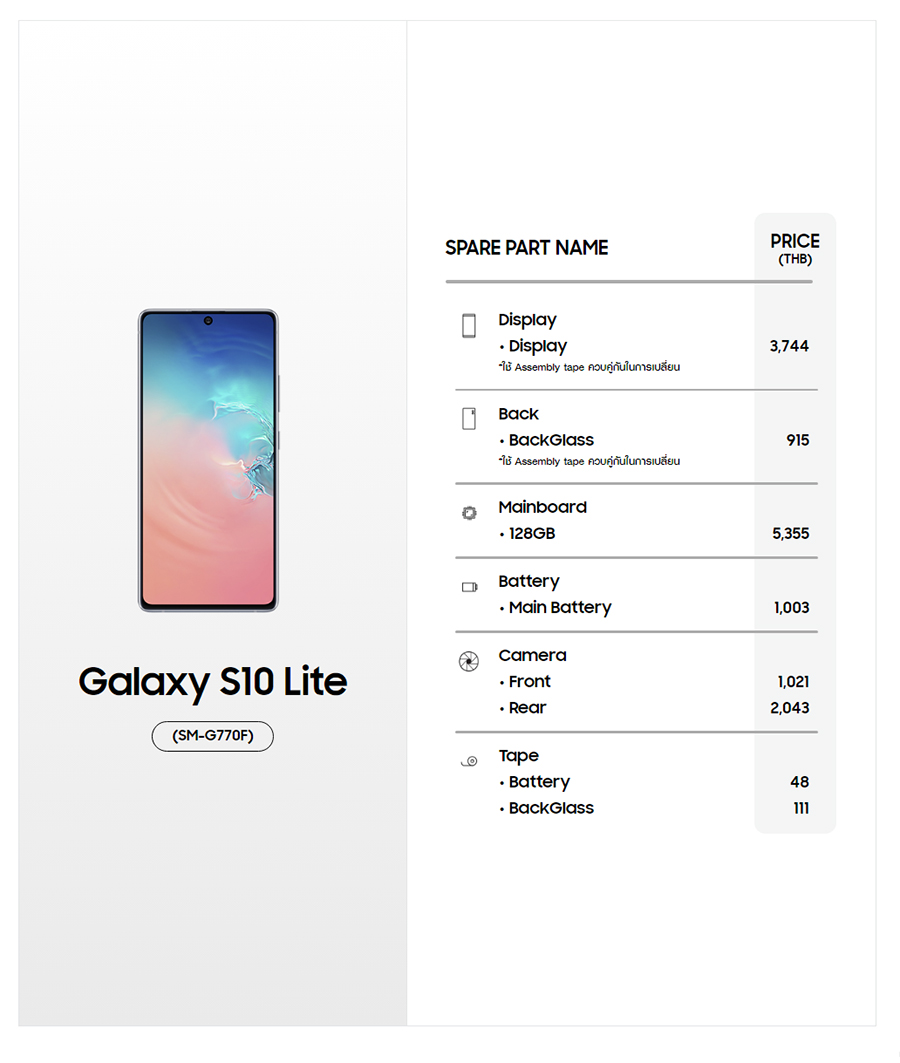The height and width of the screenshot is (1063, 900).
Task: Click the Tape Battery price 48
Action: click(799, 782)
